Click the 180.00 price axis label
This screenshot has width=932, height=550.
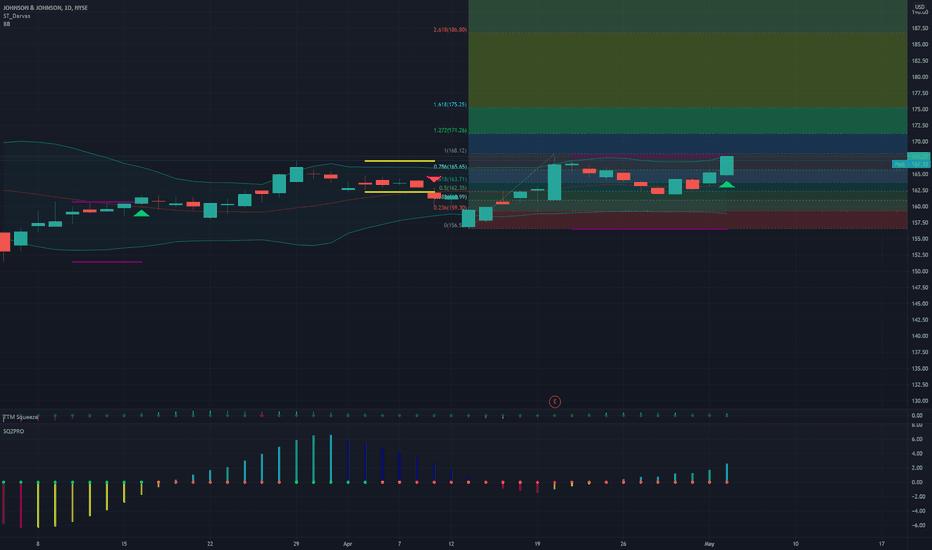[x=920, y=77]
